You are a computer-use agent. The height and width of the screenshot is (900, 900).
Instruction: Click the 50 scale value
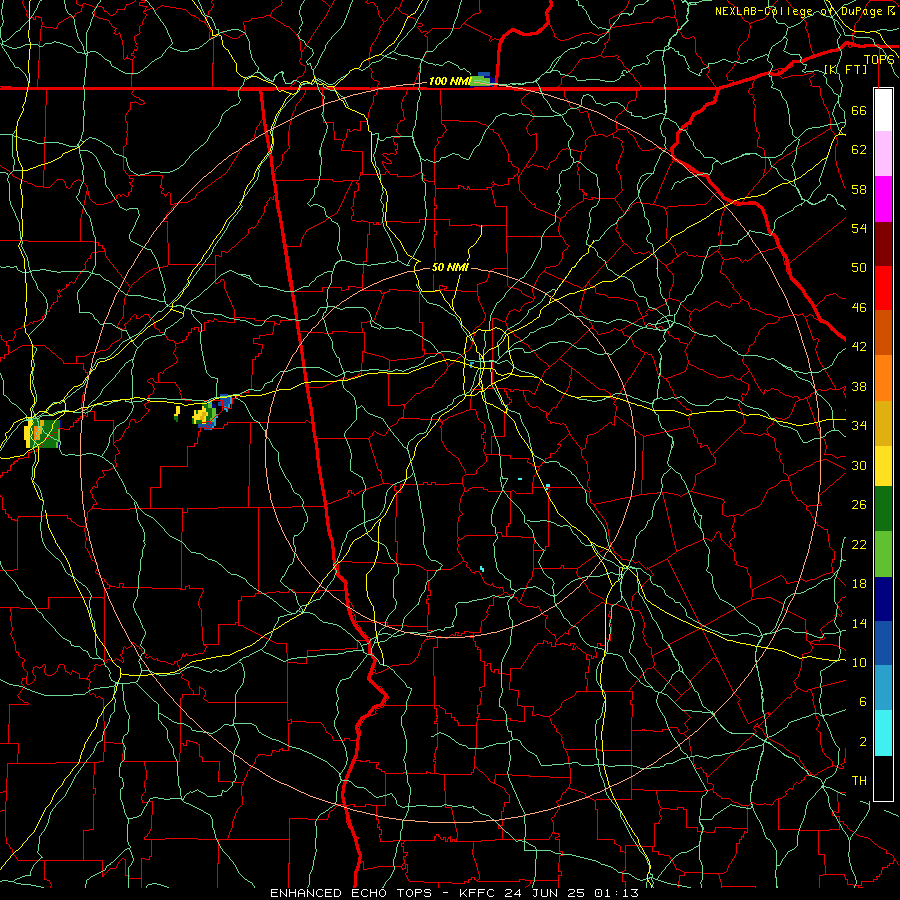point(859,267)
